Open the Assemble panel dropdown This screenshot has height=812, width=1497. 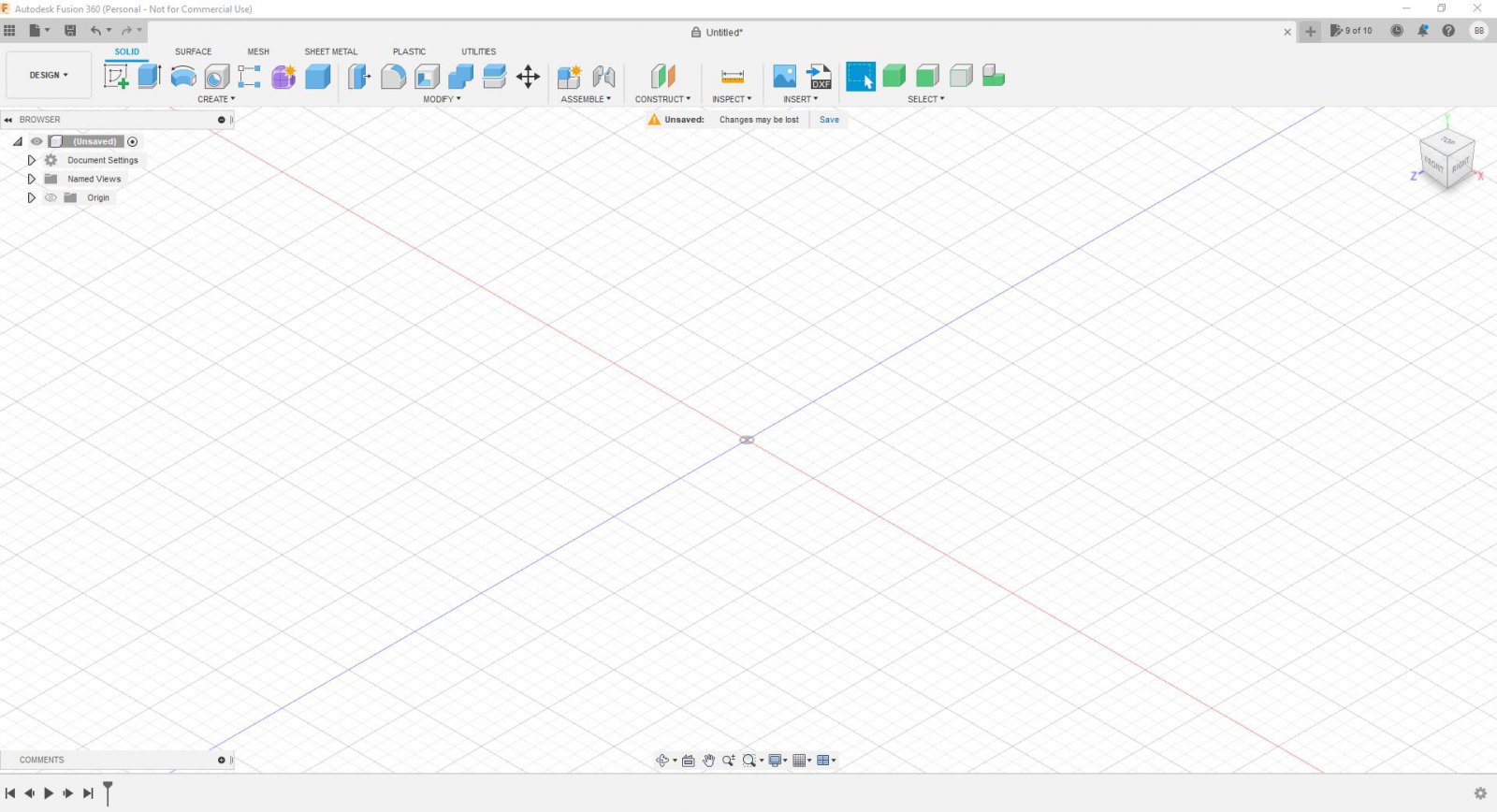click(x=586, y=99)
